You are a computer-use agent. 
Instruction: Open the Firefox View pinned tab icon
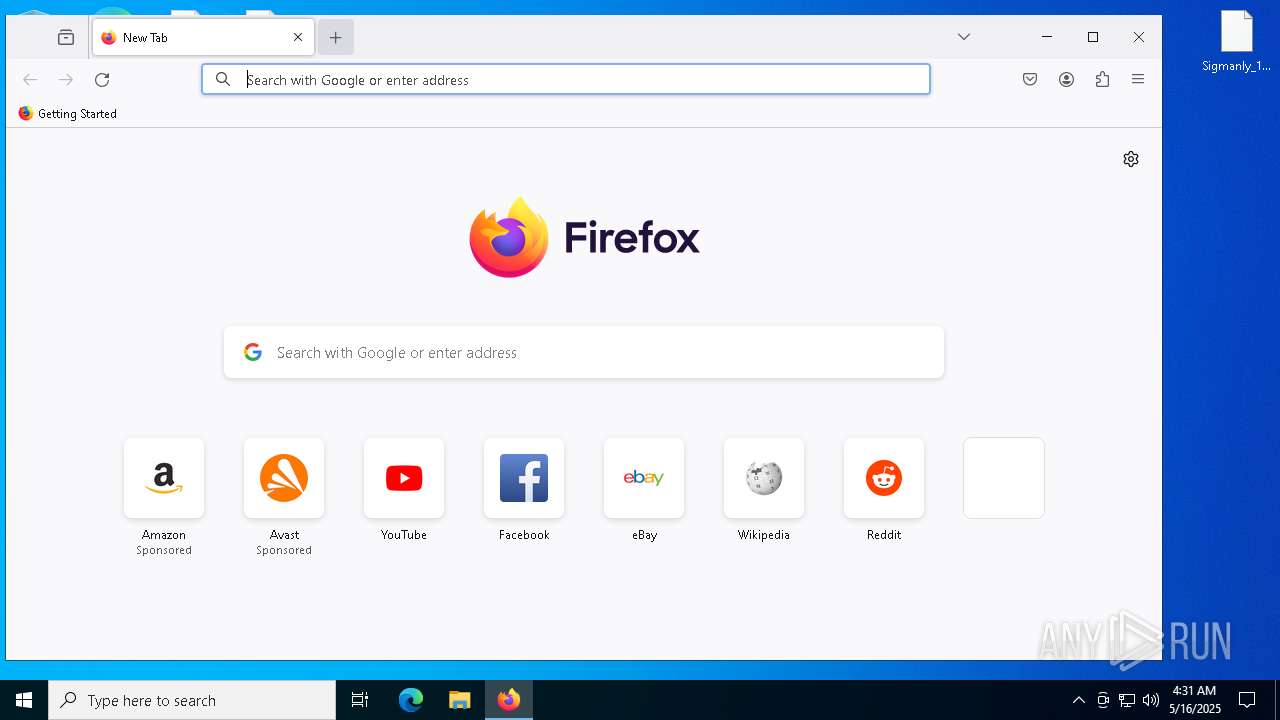coord(66,37)
